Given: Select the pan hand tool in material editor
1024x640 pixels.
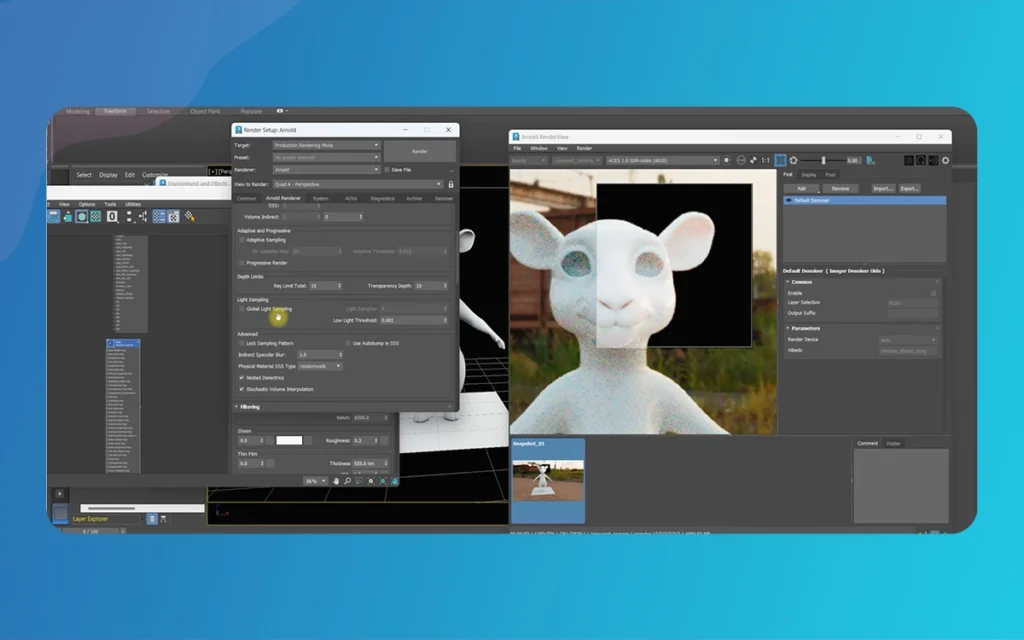Looking at the screenshot, I should pos(335,481).
